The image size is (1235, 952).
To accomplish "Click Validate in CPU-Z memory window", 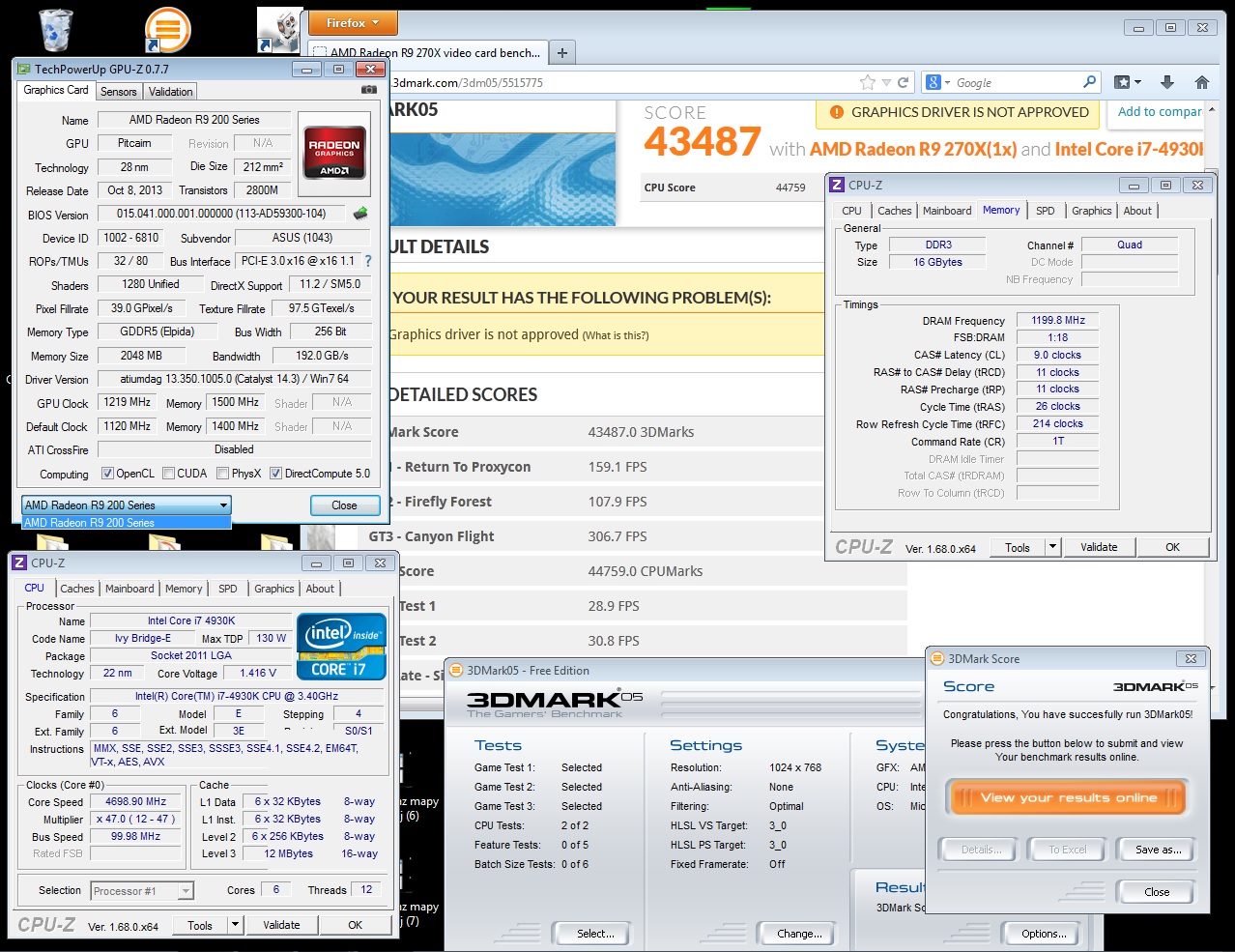I will coord(1099,547).
